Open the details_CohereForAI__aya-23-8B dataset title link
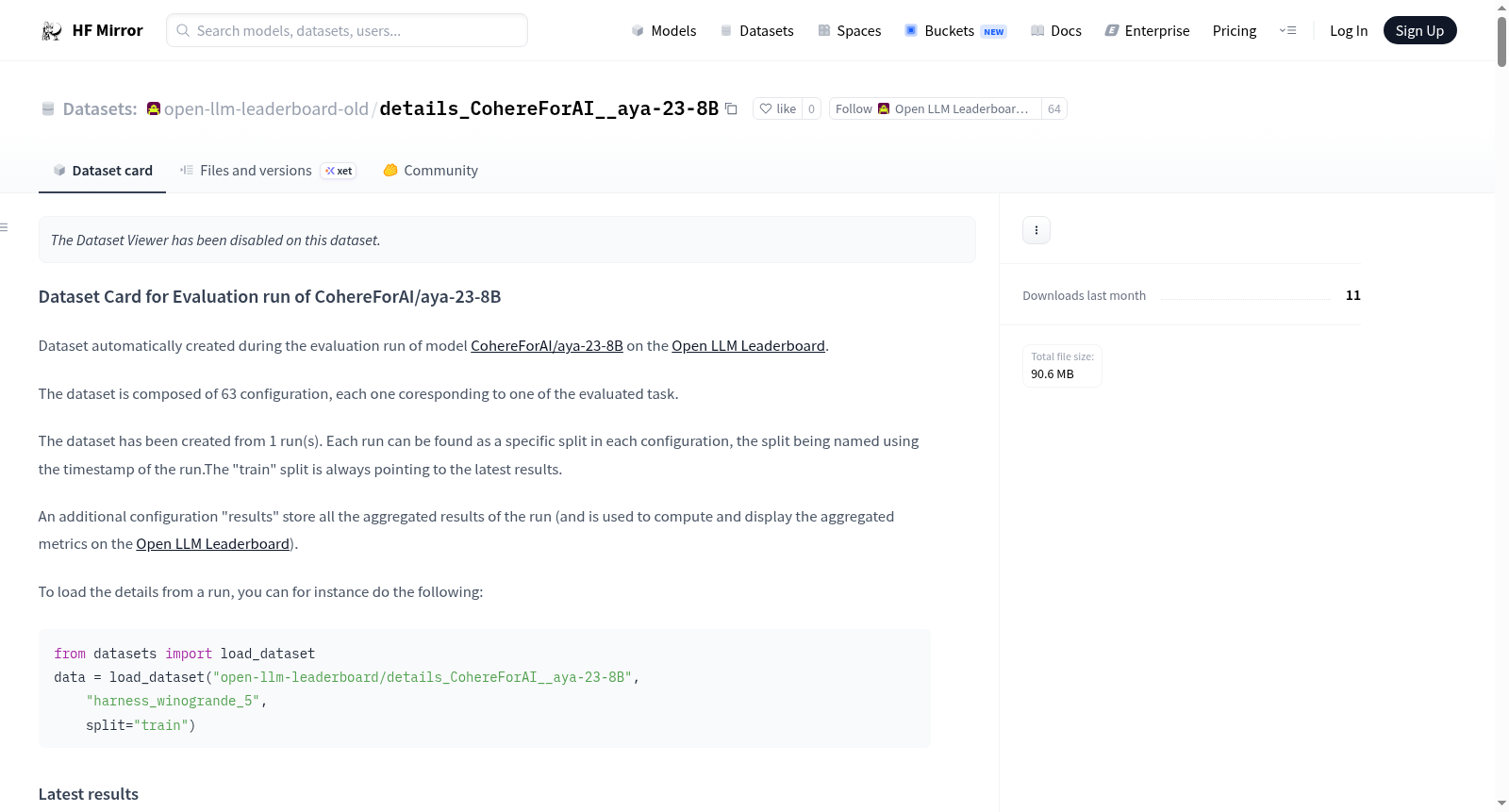The width and height of the screenshot is (1509, 812). (549, 108)
